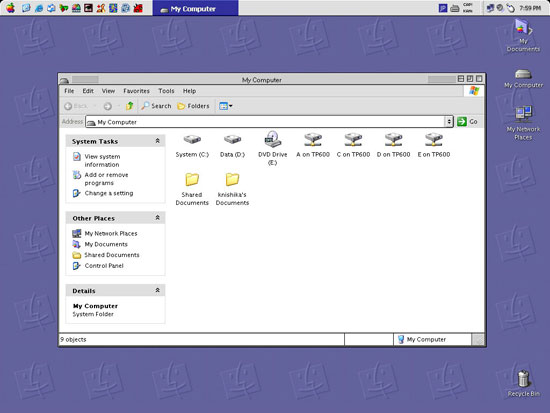This screenshot has height=413, width=550.
Task: Open the Help menu
Action: pos(189,91)
